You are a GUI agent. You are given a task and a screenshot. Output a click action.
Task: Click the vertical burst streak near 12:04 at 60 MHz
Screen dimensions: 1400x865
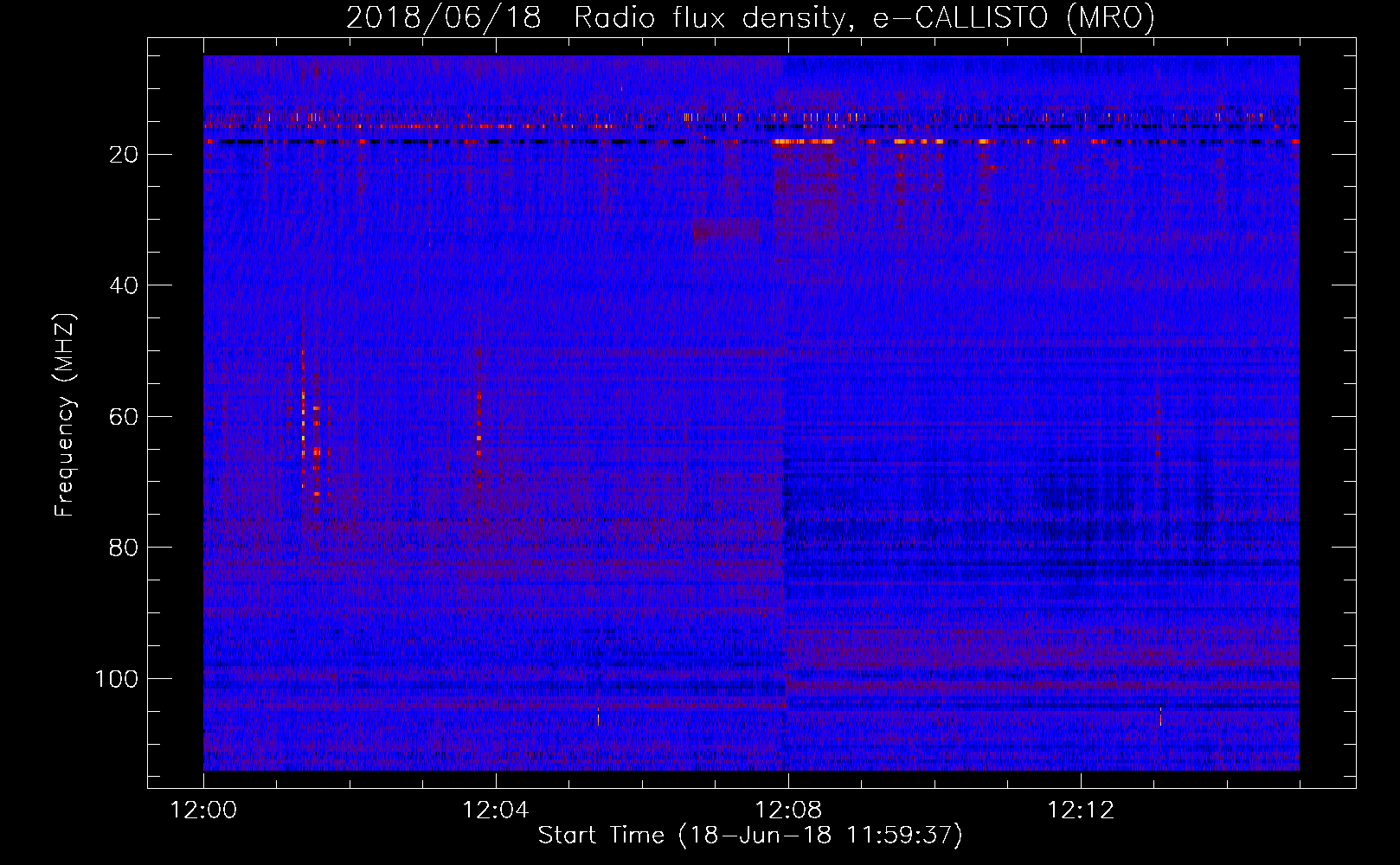pos(478,424)
